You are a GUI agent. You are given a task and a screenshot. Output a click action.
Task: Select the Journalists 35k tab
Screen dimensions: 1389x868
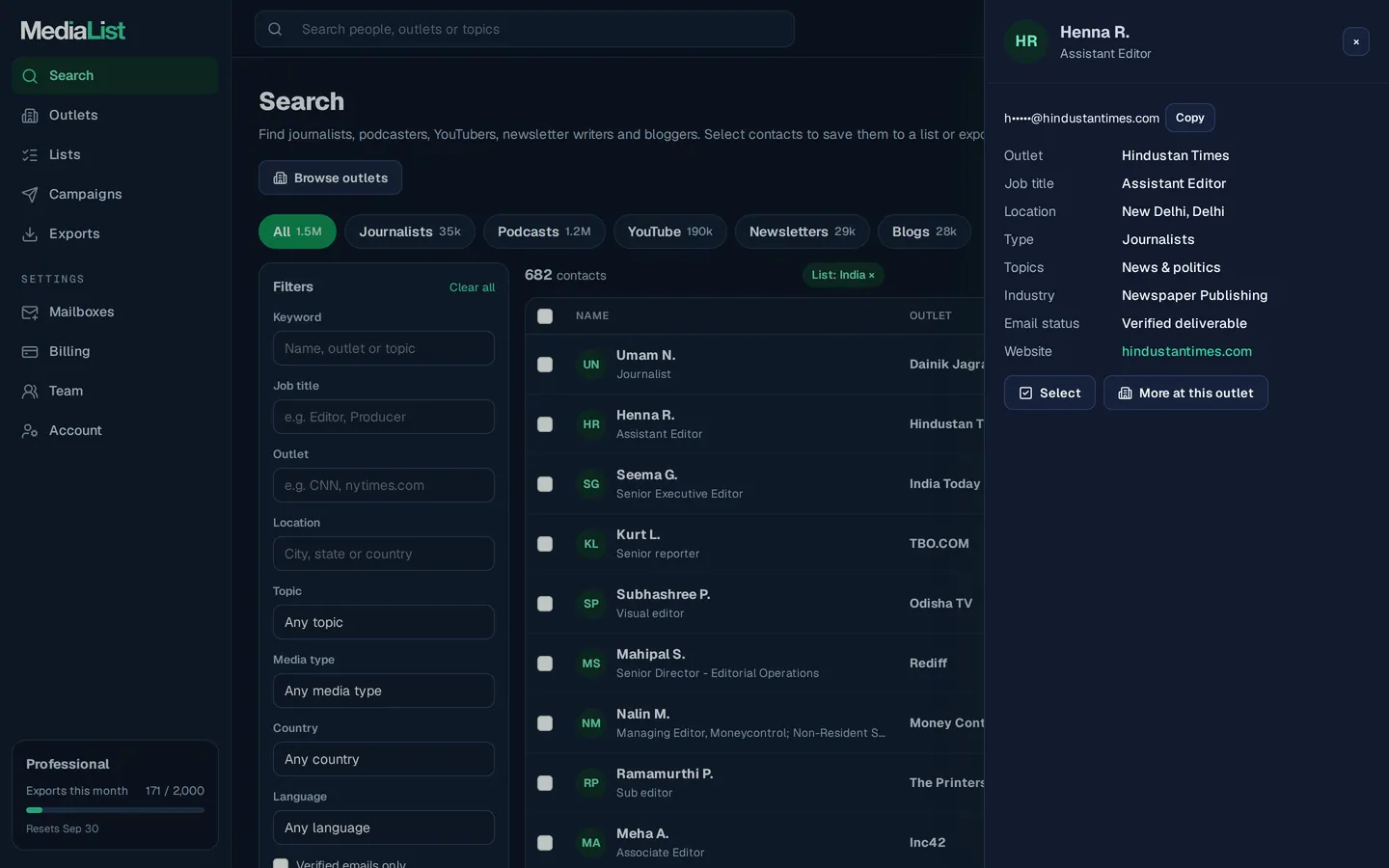coord(410,231)
